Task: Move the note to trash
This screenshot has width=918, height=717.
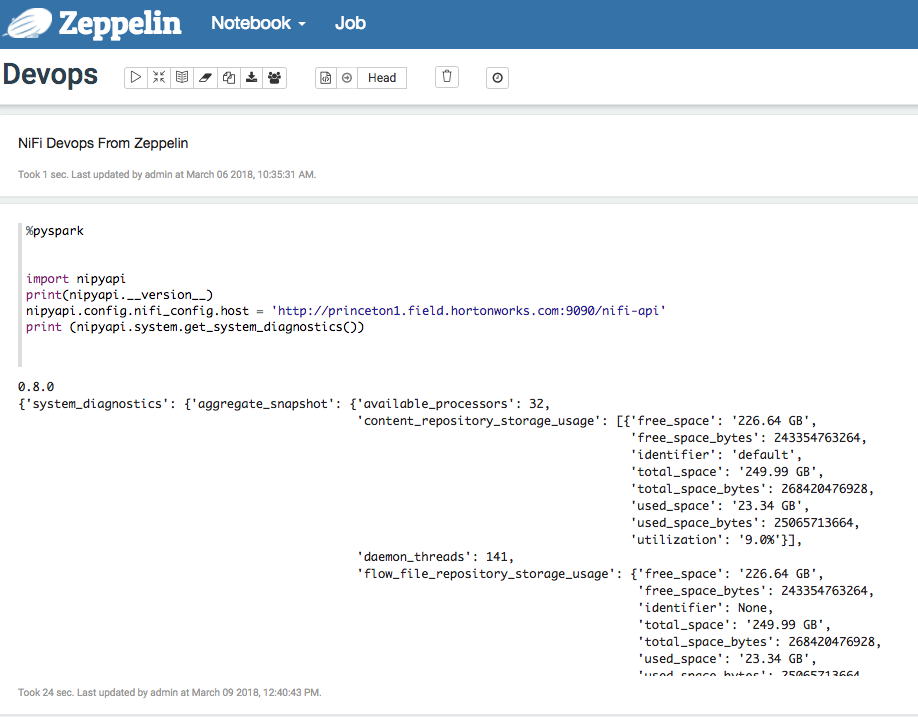Action: click(446, 77)
